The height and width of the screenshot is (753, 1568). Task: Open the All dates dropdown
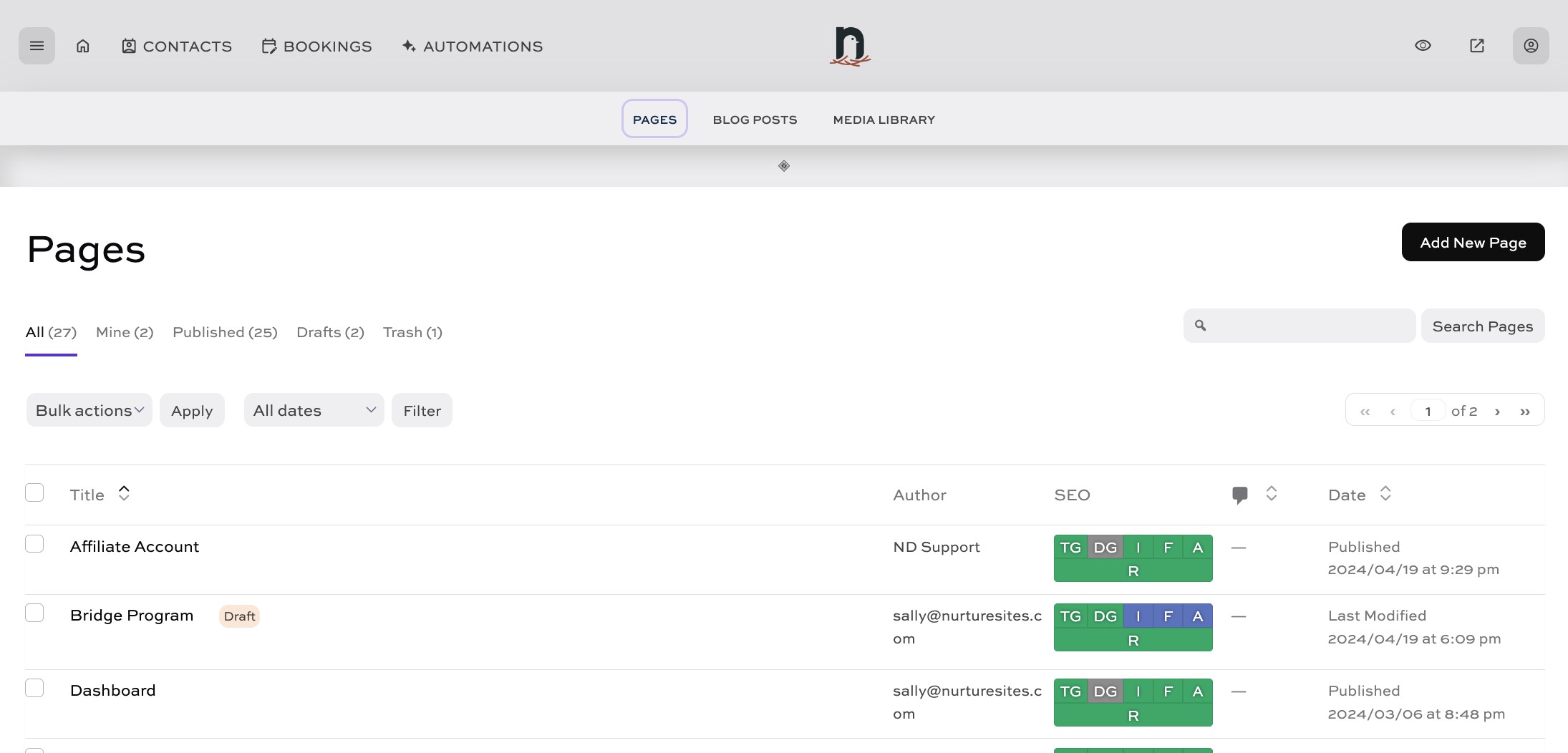click(314, 410)
